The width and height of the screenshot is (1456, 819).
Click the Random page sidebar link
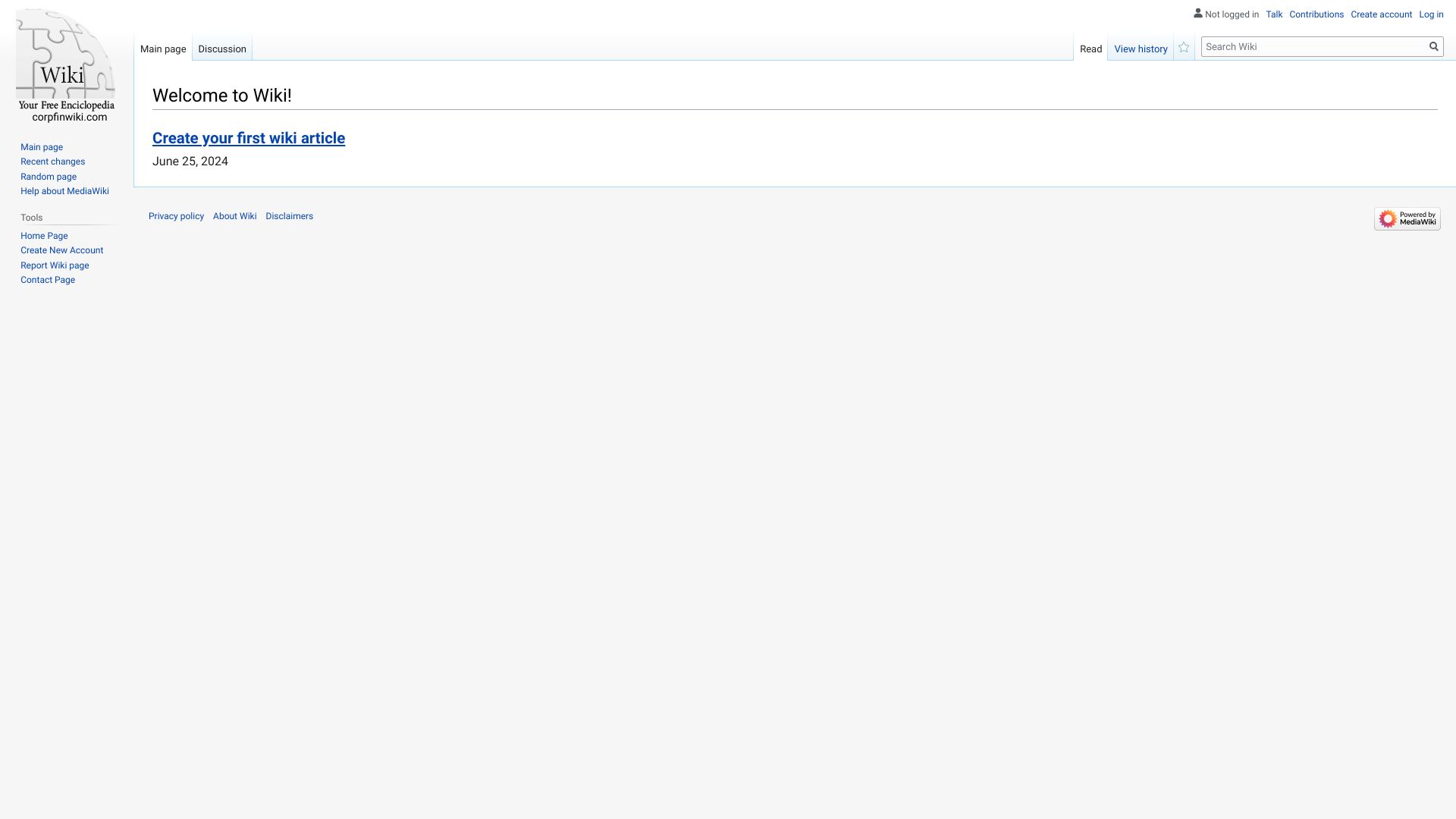click(48, 176)
